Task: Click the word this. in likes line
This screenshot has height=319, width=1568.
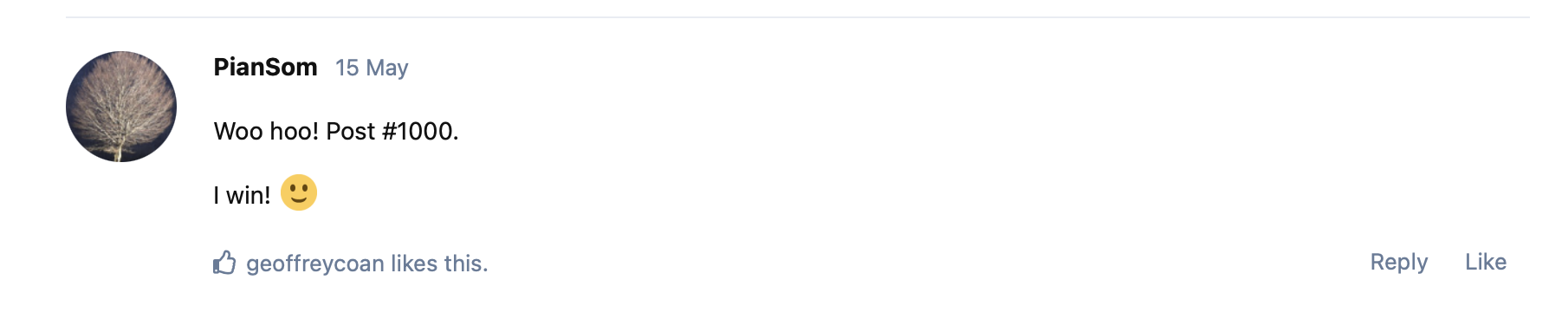Action: click(466, 264)
